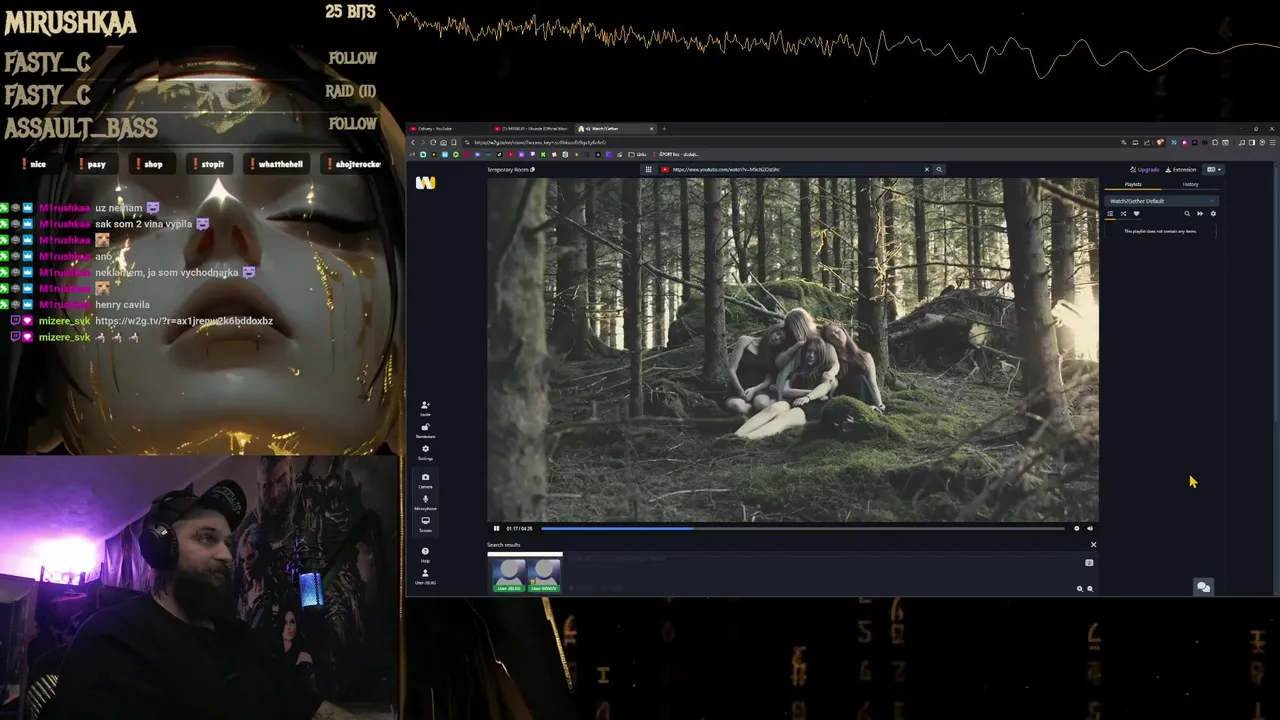The image size is (1280, 720).
Task: Switch to the Playlists tab
Action: pyautogui.click(x=1133, y=184)
